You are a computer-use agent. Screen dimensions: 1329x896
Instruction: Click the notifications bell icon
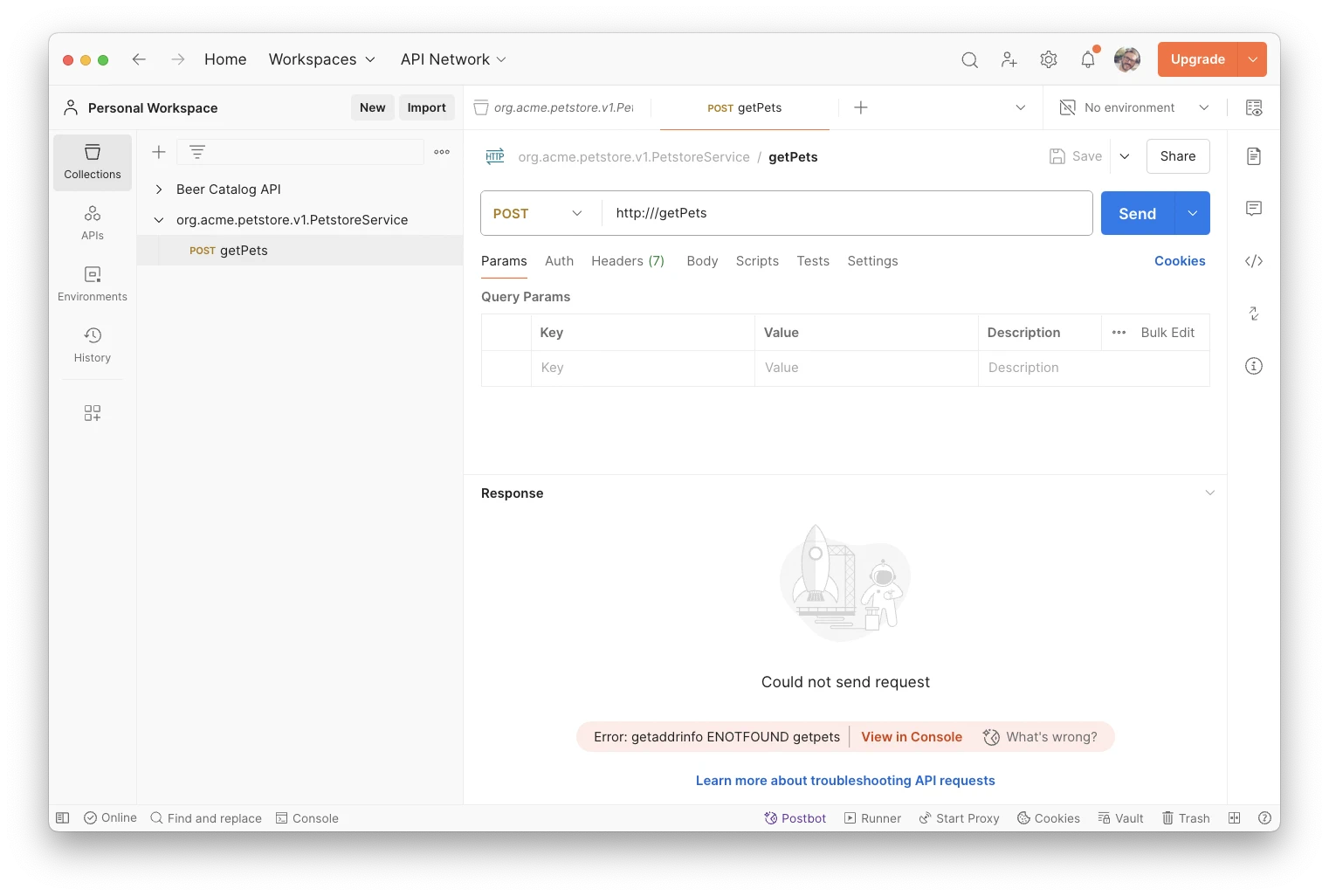coord(1088,59)
